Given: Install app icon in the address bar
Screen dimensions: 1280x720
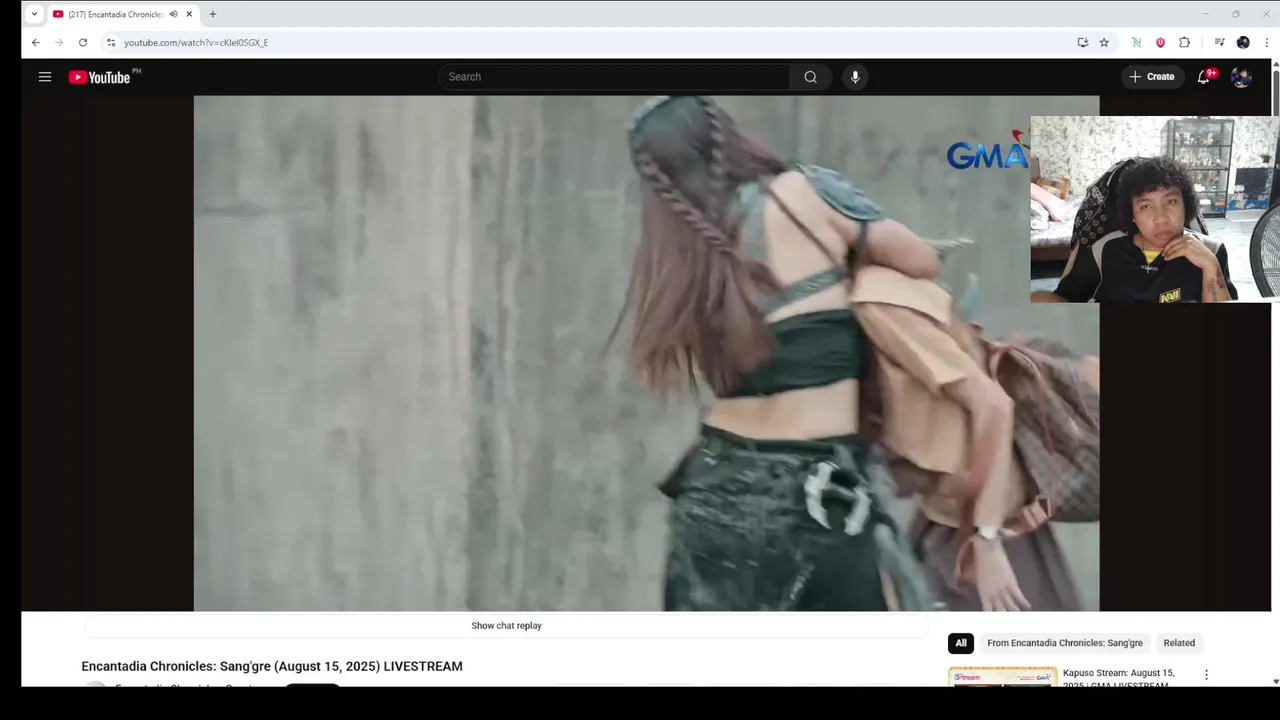Looking at the screenshot, I should 1082,43.
